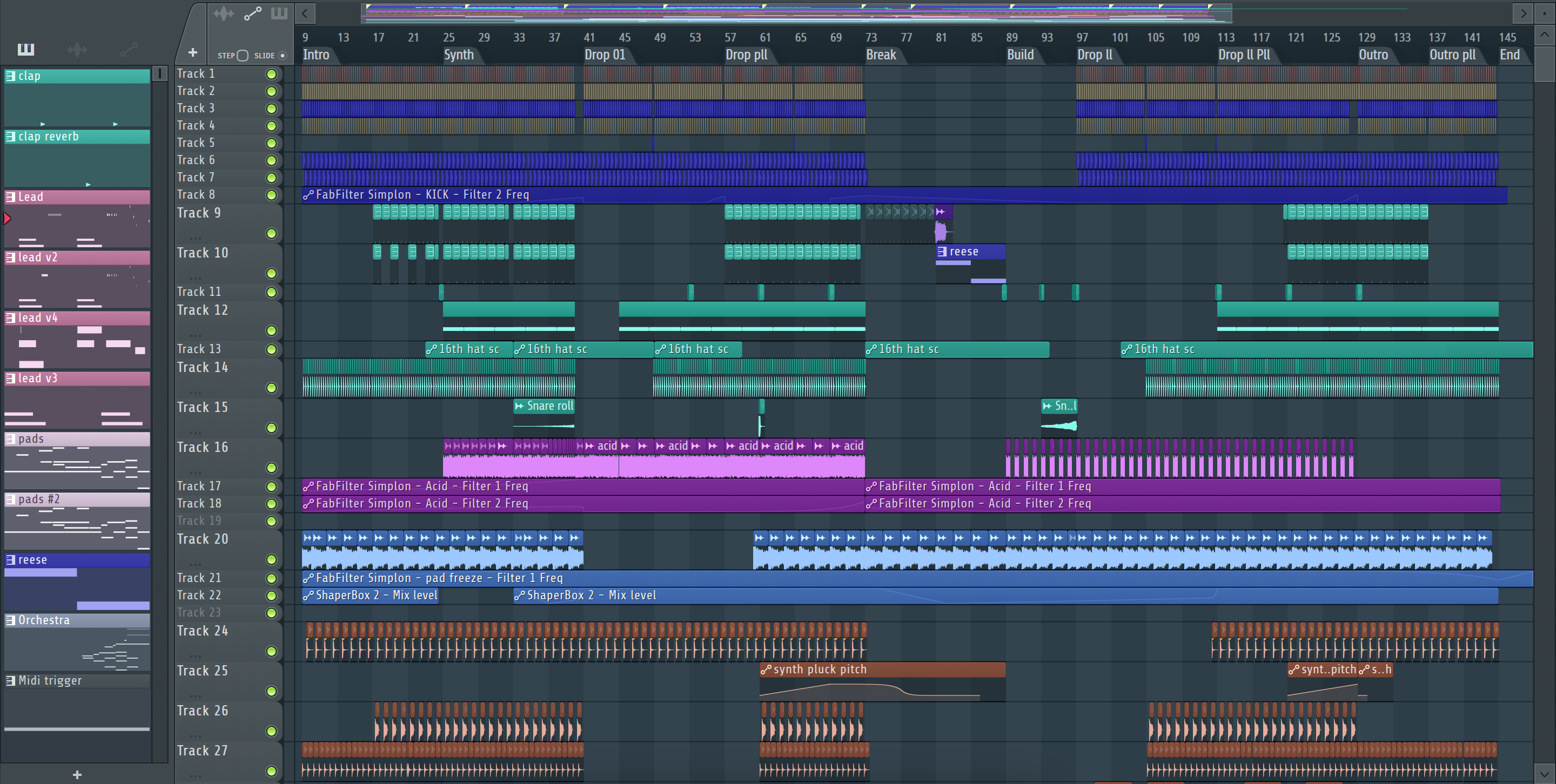Image resolution: width=1556 pixels, height=784 pixels.
Task: Mute Track 24 with its green LED
Action: (x=271, y=651)
